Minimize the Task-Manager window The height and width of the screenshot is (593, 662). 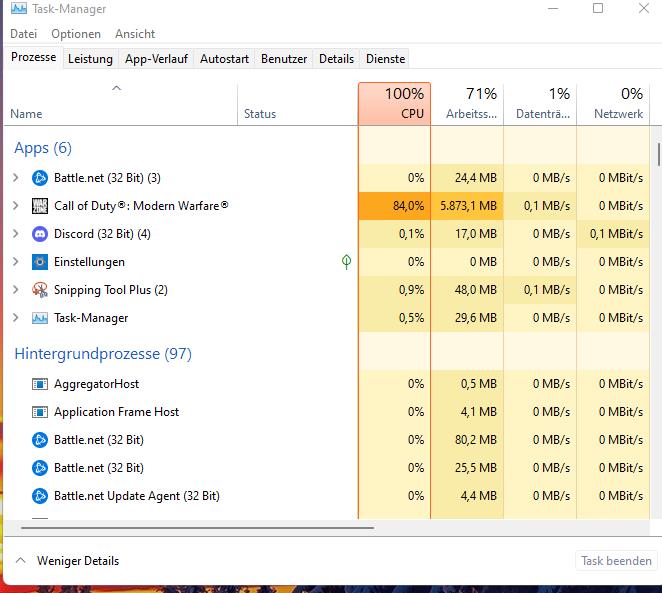(553, 8)
